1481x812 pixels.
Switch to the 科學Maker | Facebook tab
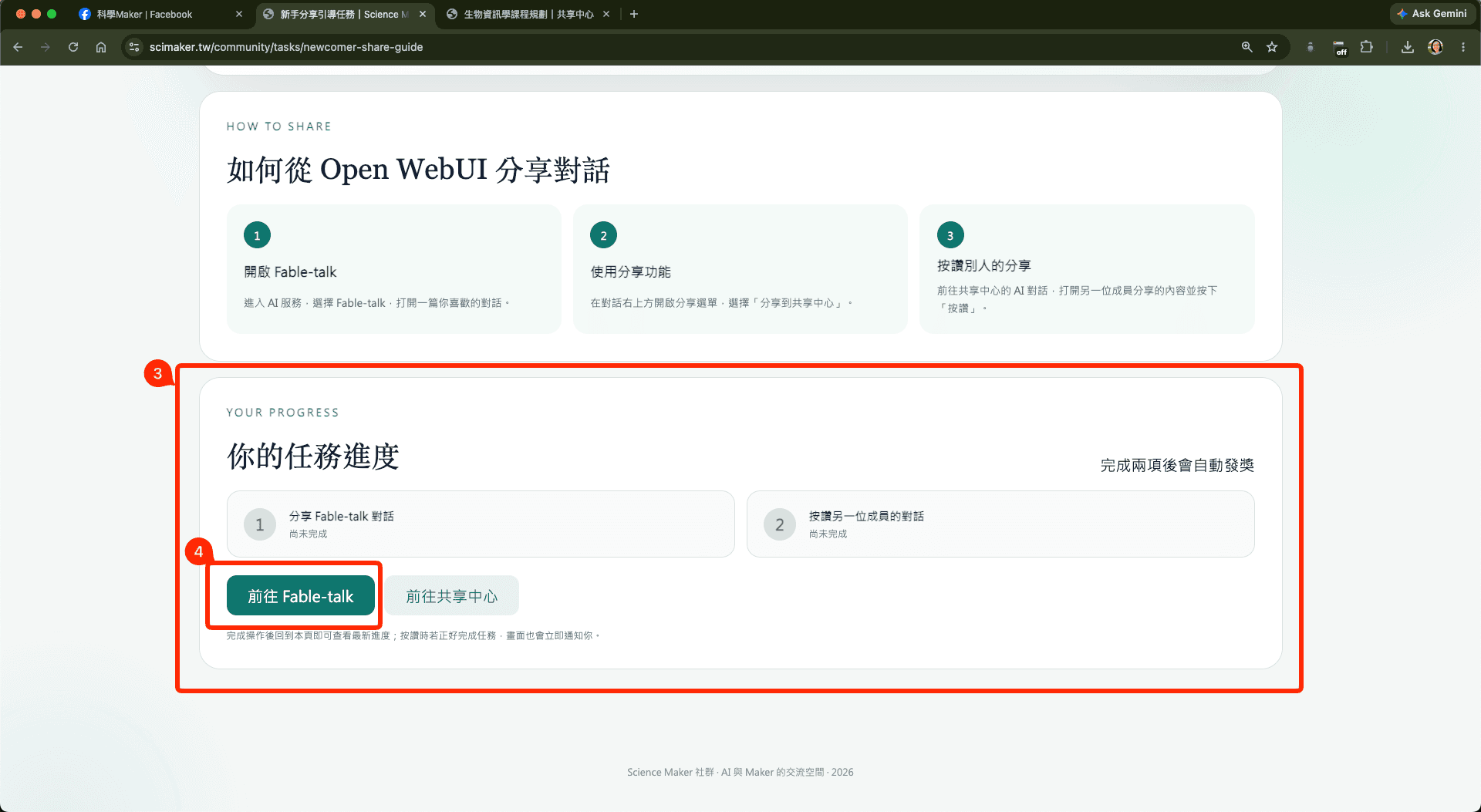click(x=160, y=14)
